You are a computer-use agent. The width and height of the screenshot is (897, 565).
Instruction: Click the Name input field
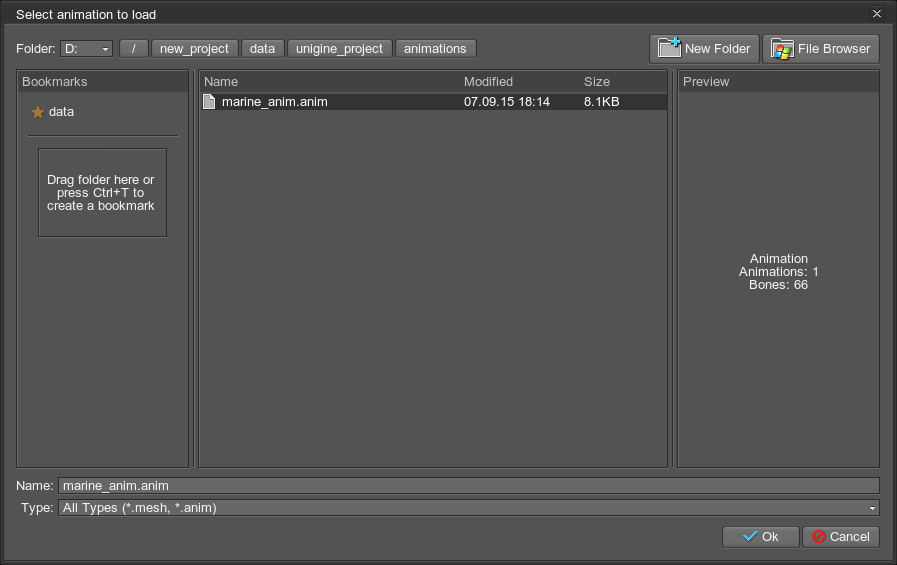(x=468, y=486)
